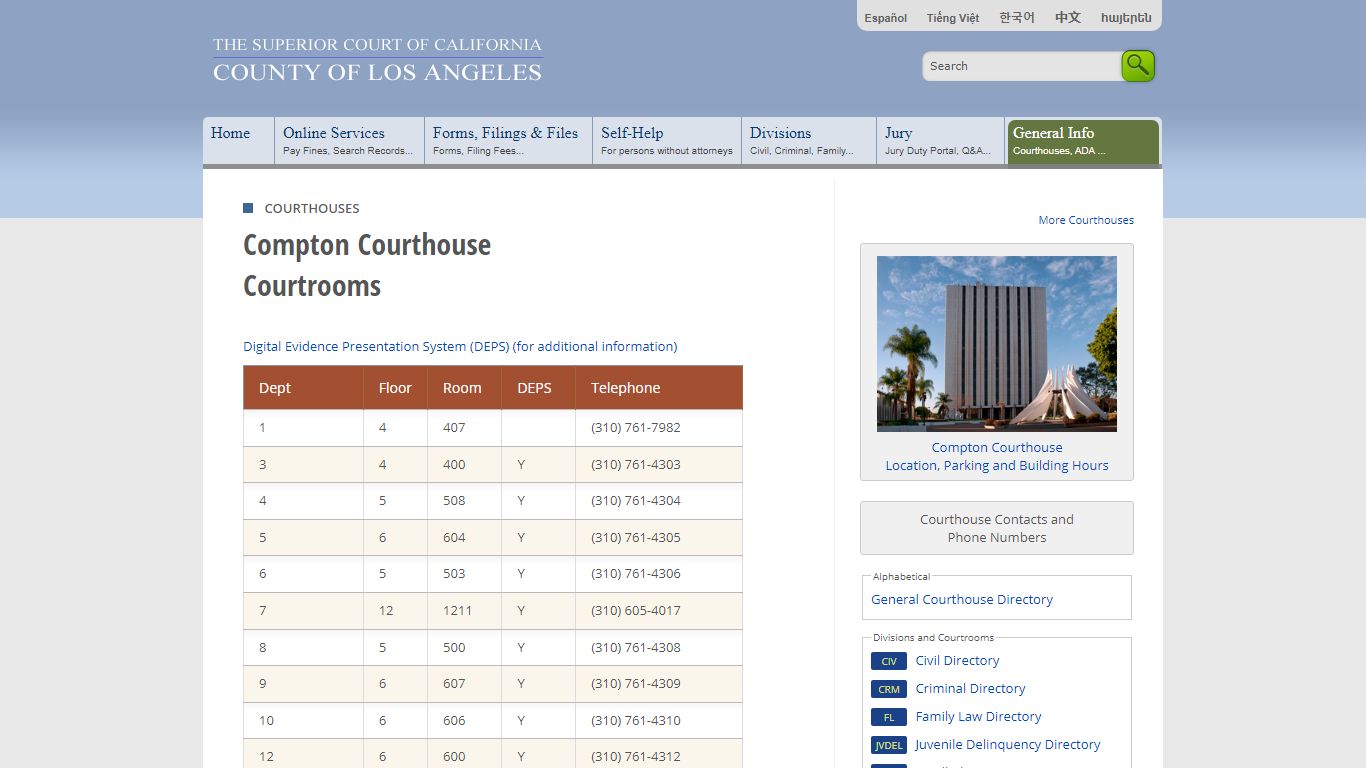Click phone number (310) 605-4017

click(x=636, y=611)
